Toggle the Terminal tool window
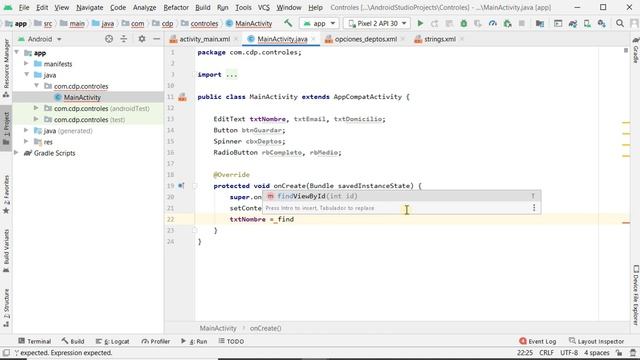640x360 pixels. pyautogui.click(x=35, y=341)
